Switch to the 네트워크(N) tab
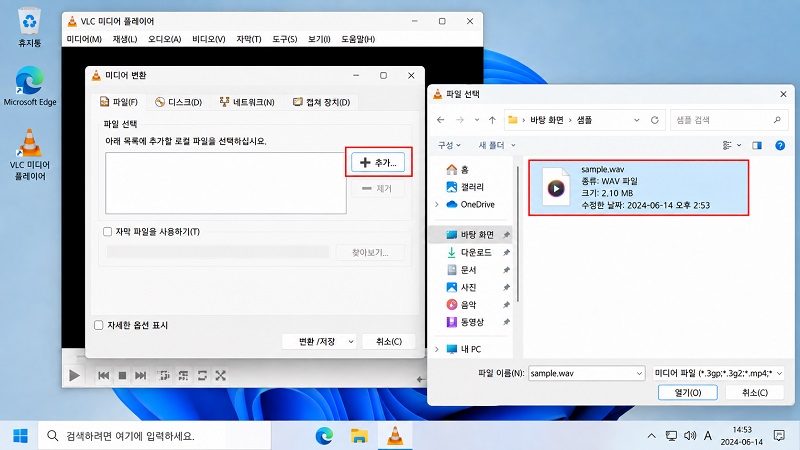 (x=247, y=102)
